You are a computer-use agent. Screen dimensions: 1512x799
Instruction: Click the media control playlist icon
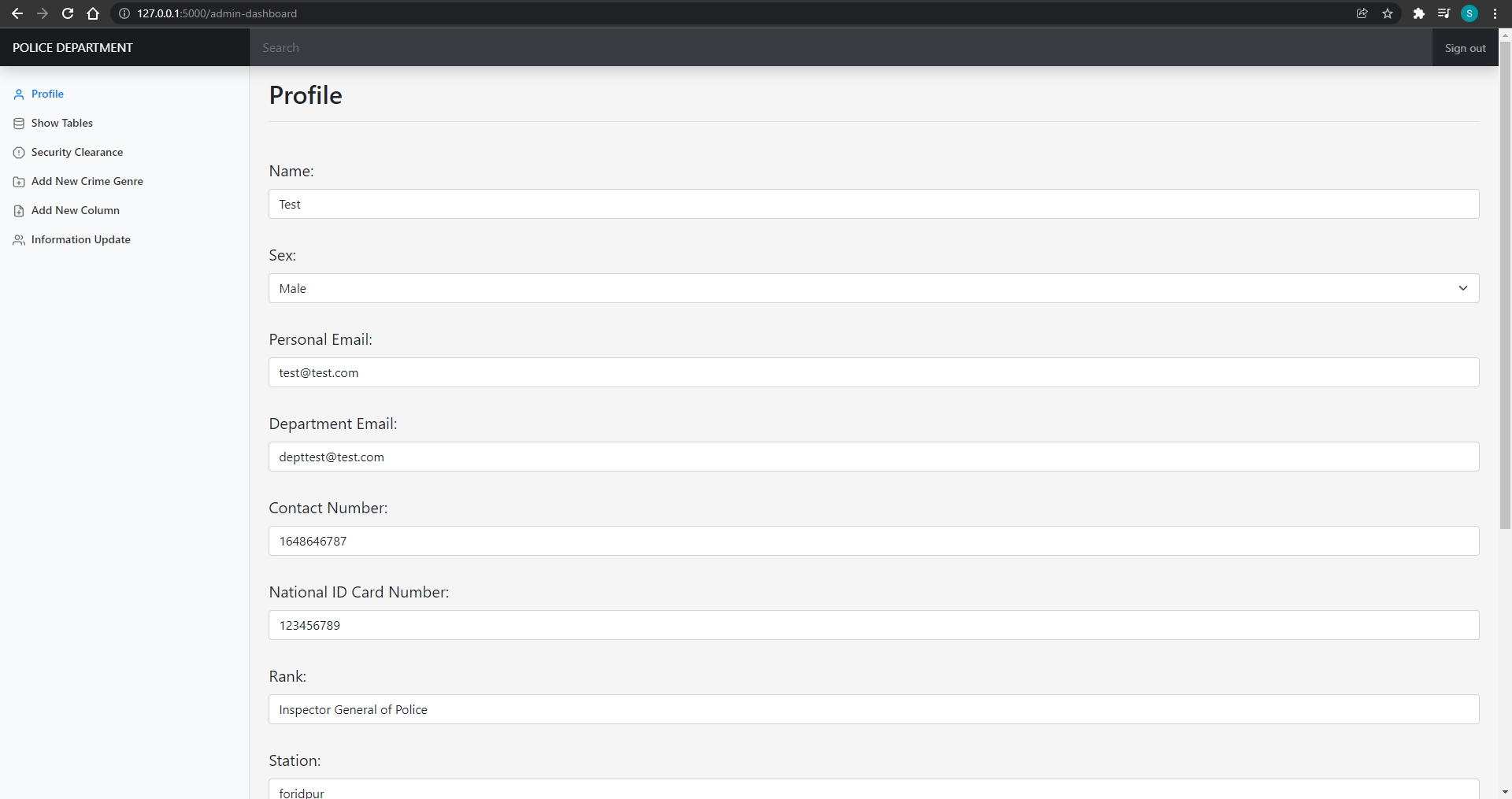coord(1443,13)
